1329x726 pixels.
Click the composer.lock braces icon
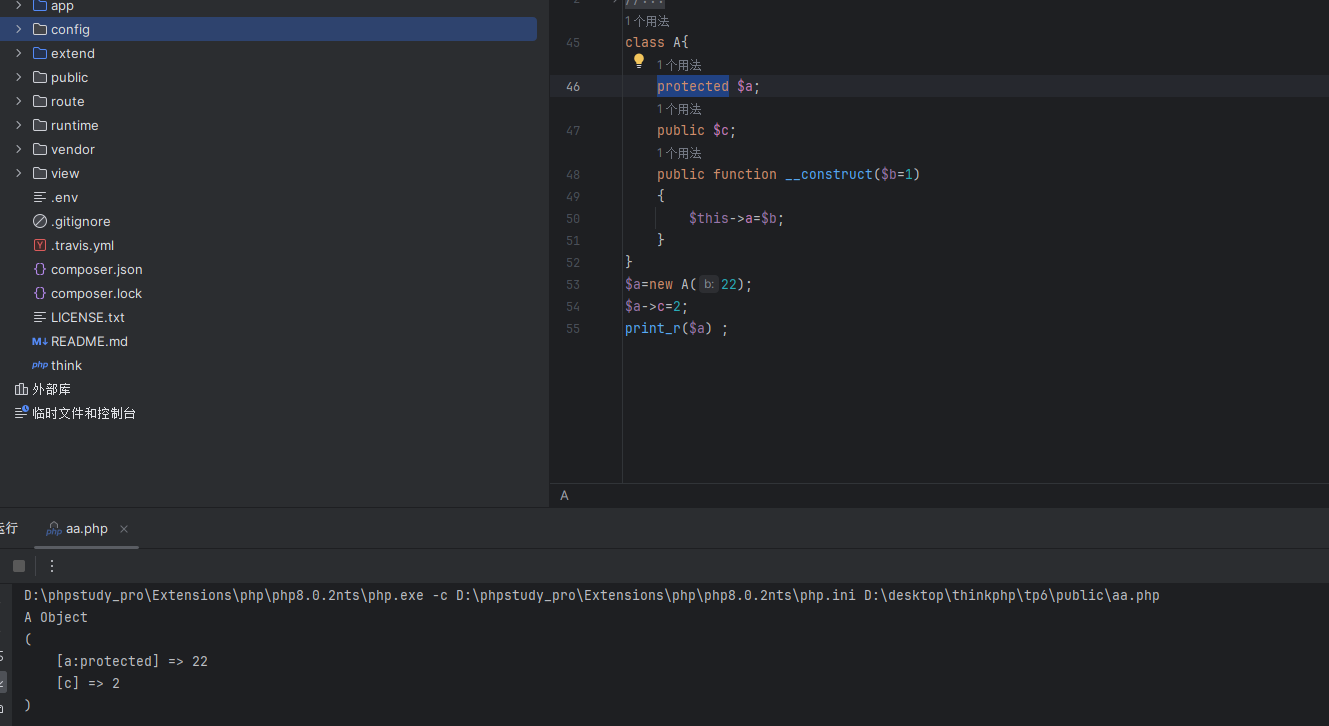(x=40, y=293)
